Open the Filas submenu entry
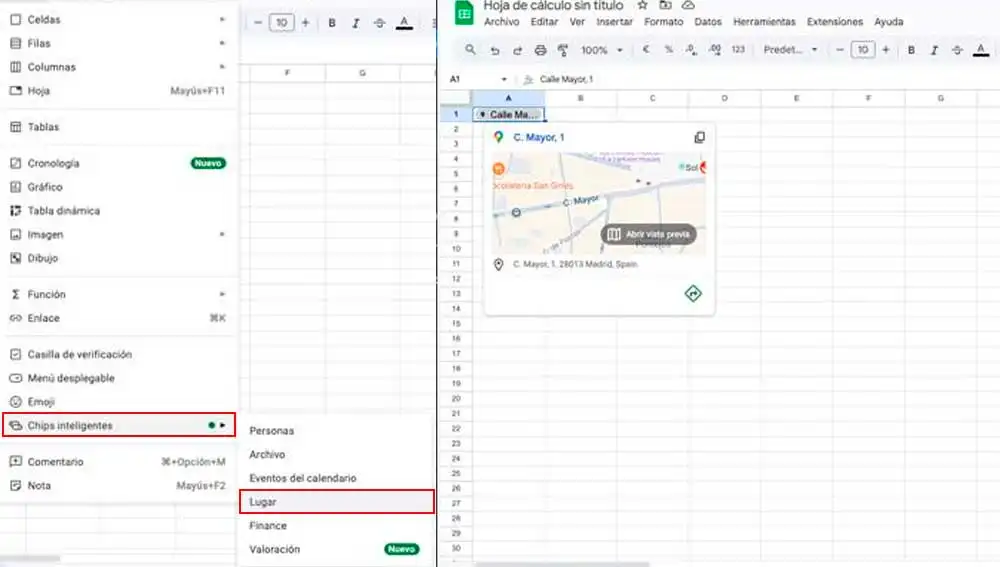The width and height of the screenshot is (1000, 567). tap(118, 43)
